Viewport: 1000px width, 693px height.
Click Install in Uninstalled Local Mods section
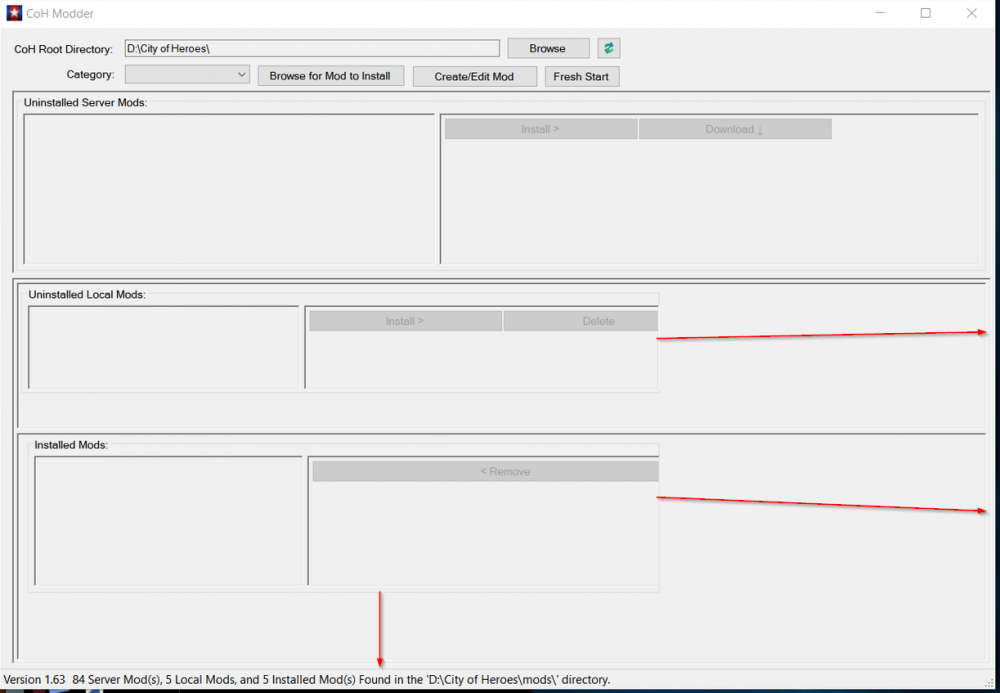pyautogui.click(x=405, y=321)
